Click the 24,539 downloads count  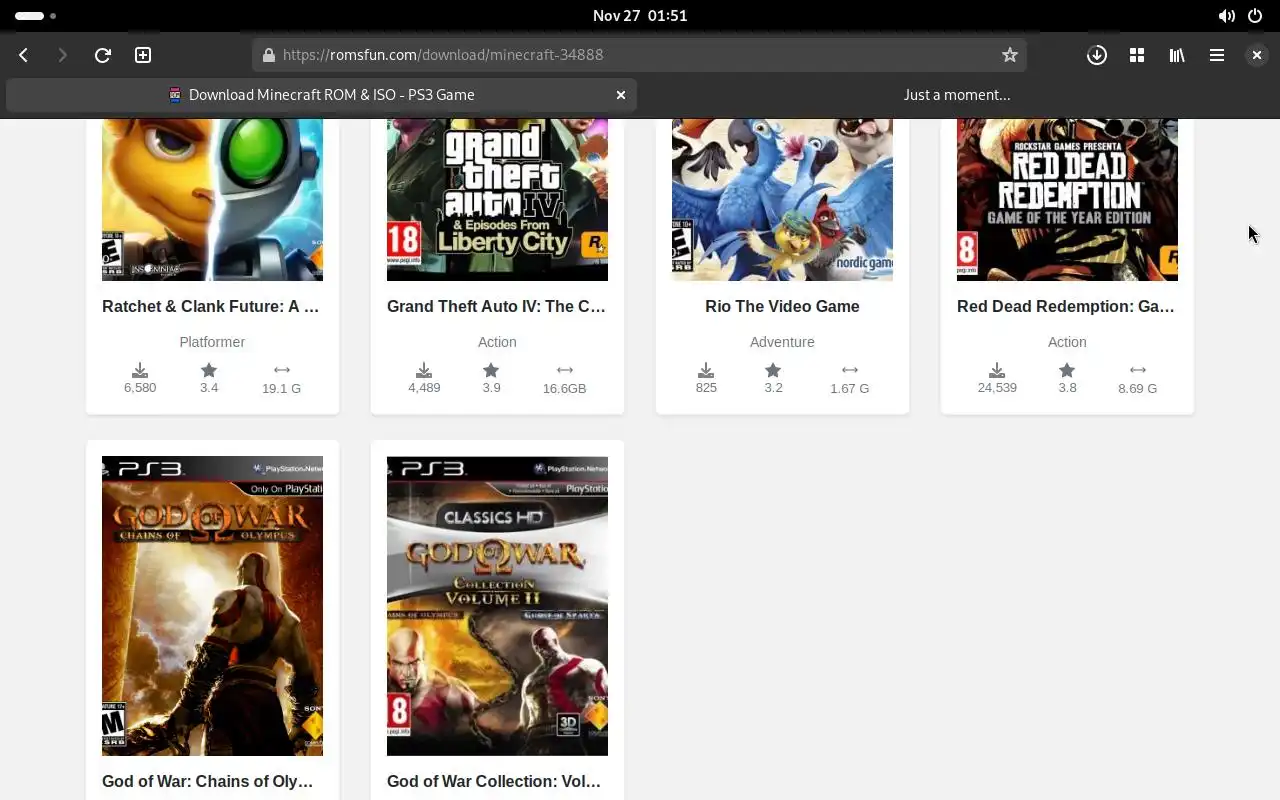point(997,388)
